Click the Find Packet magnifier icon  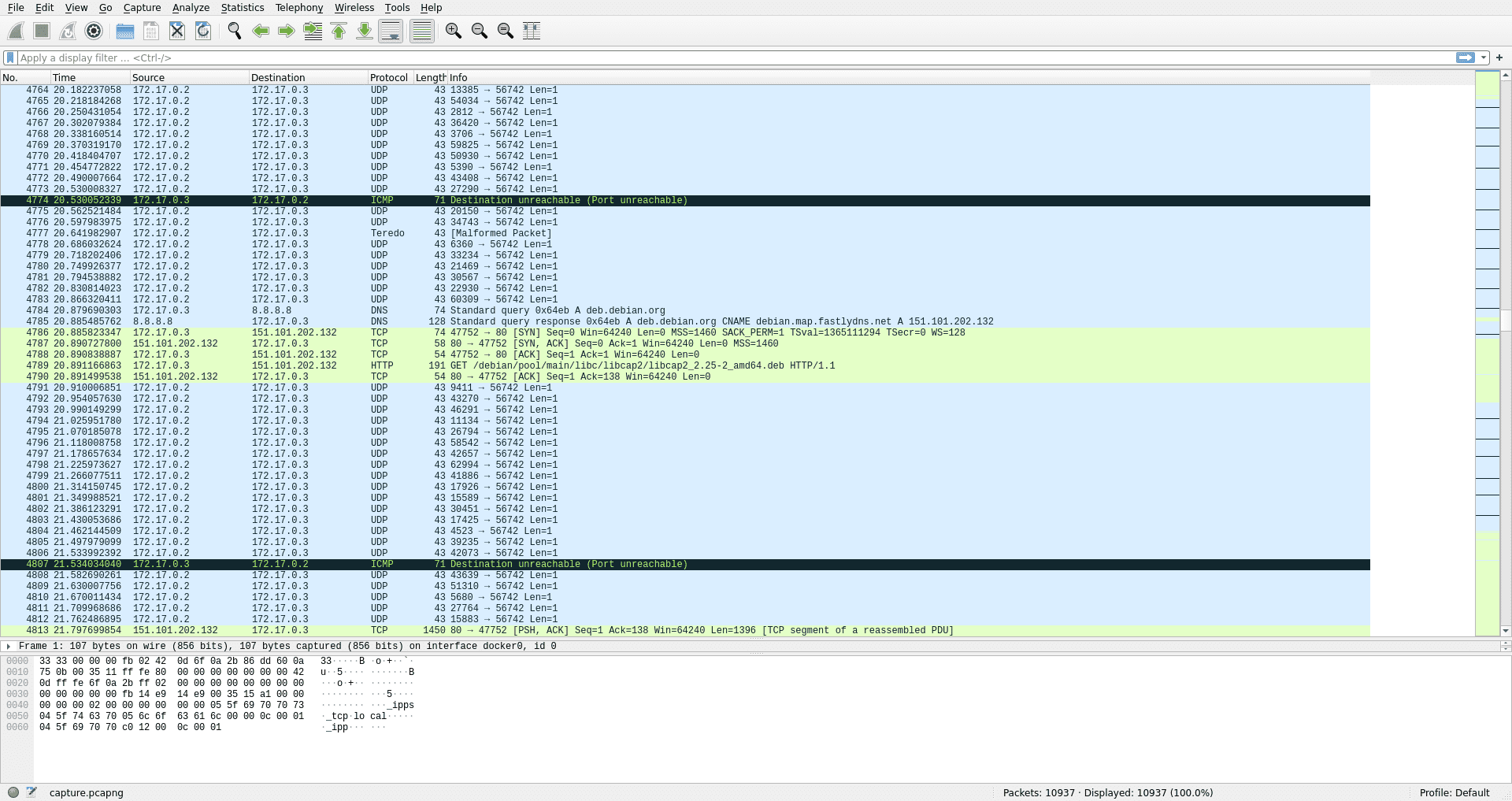pyautogui.click(x=234, y=31)
